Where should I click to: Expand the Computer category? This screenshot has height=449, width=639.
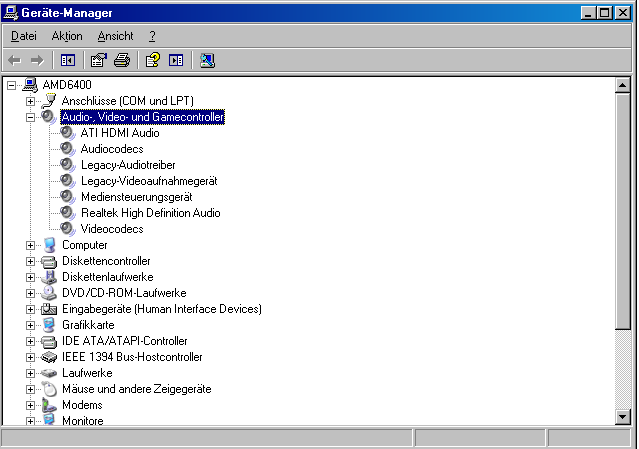pyautogui.click(x=30, y=245)
